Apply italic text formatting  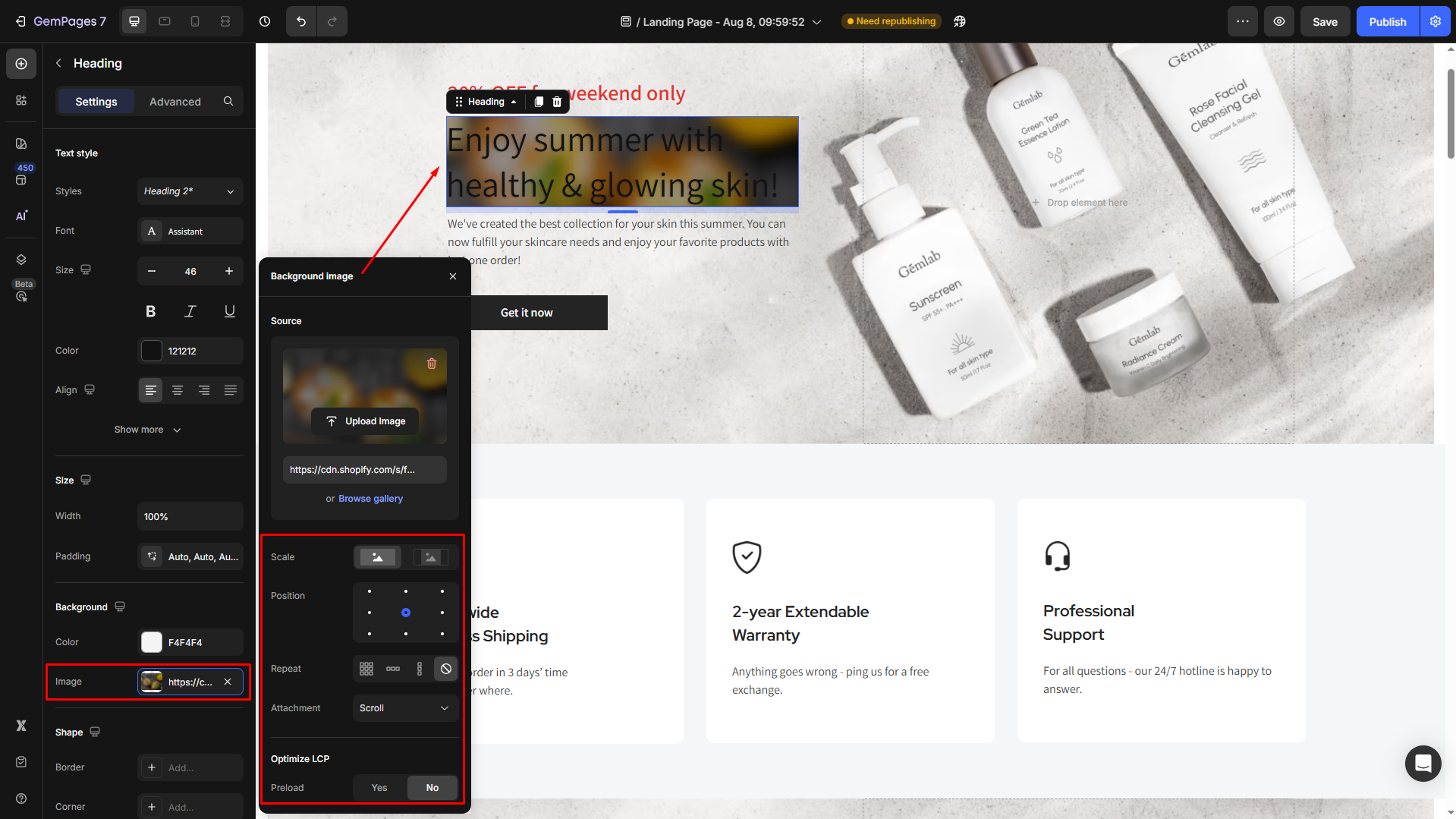coord(190,311)
